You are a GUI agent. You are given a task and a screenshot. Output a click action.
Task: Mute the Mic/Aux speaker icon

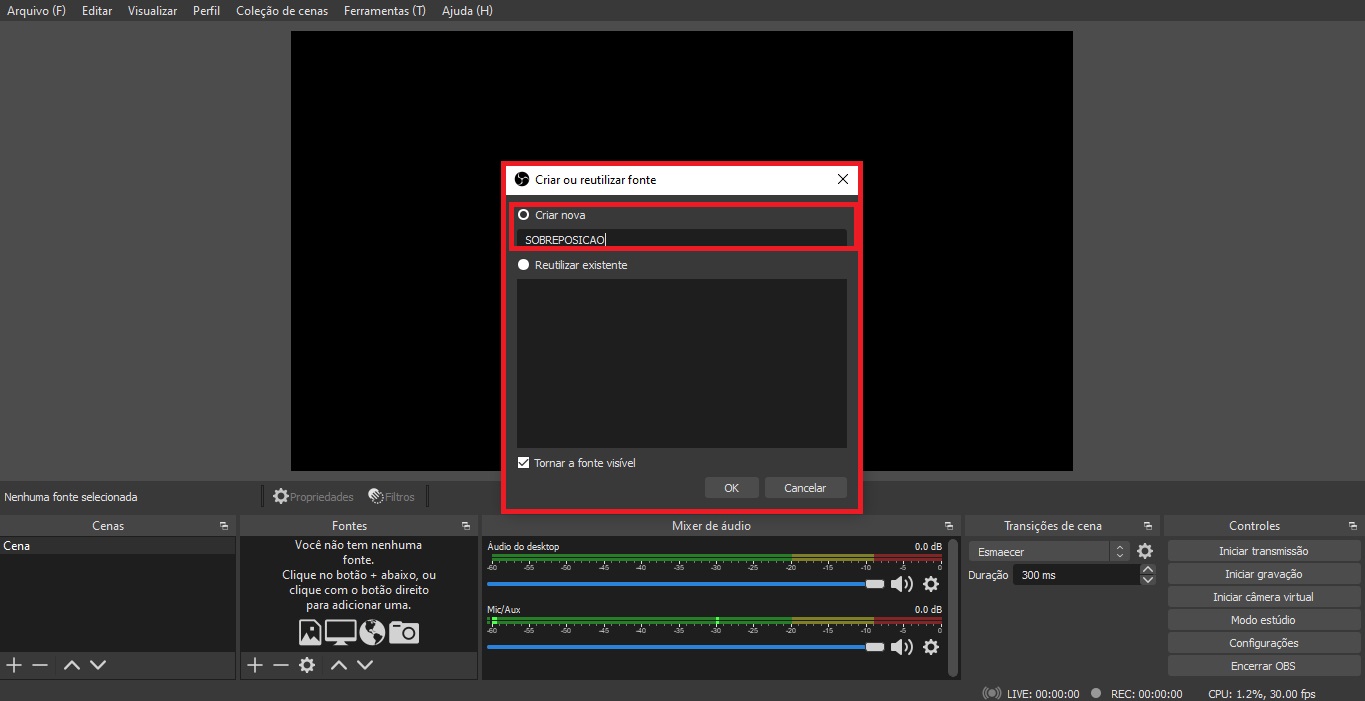pos(901,647)
